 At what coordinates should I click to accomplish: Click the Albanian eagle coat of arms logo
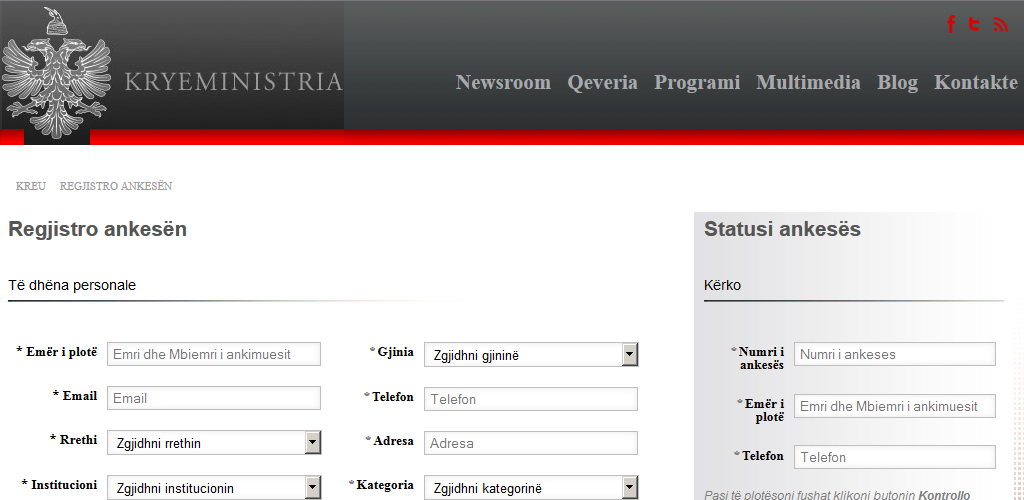point(56,73)
